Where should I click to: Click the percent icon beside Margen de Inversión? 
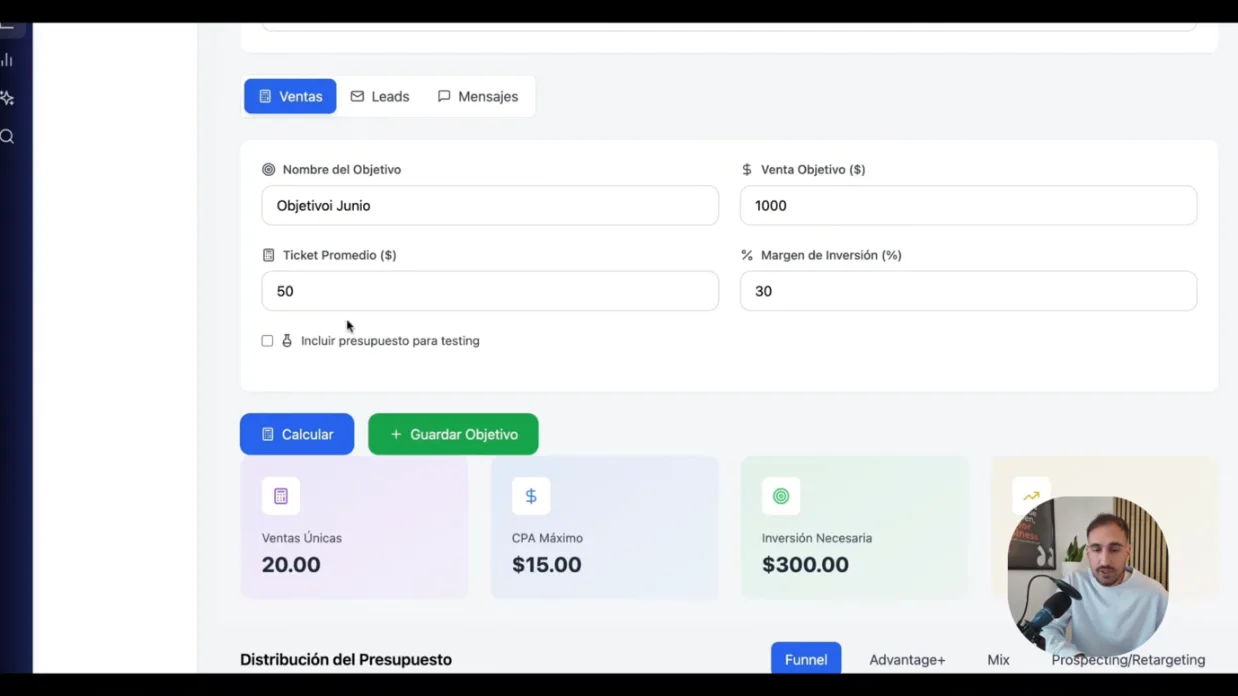(x=747, y=255)
